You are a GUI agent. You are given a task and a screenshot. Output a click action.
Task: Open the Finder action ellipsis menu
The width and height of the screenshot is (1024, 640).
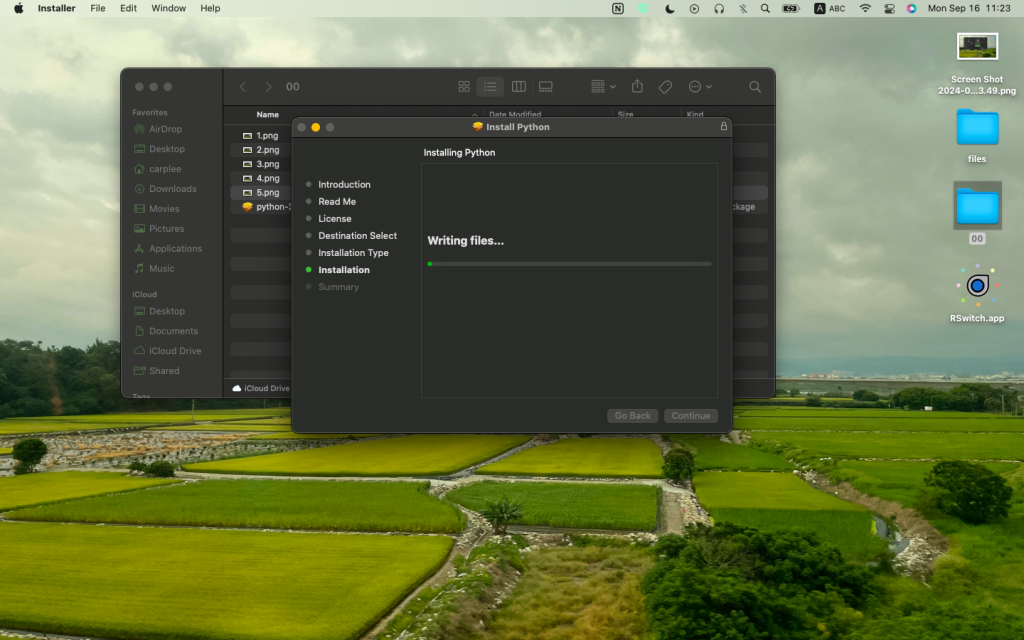click(699, 87)
